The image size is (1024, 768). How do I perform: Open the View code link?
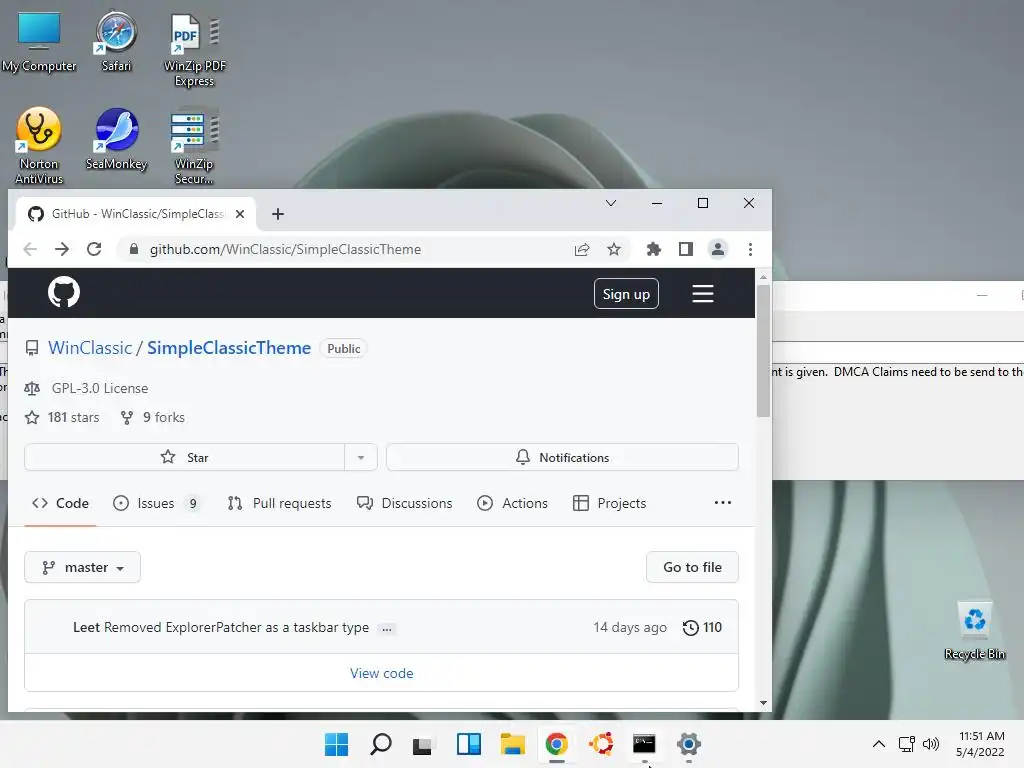click(381, 673)
